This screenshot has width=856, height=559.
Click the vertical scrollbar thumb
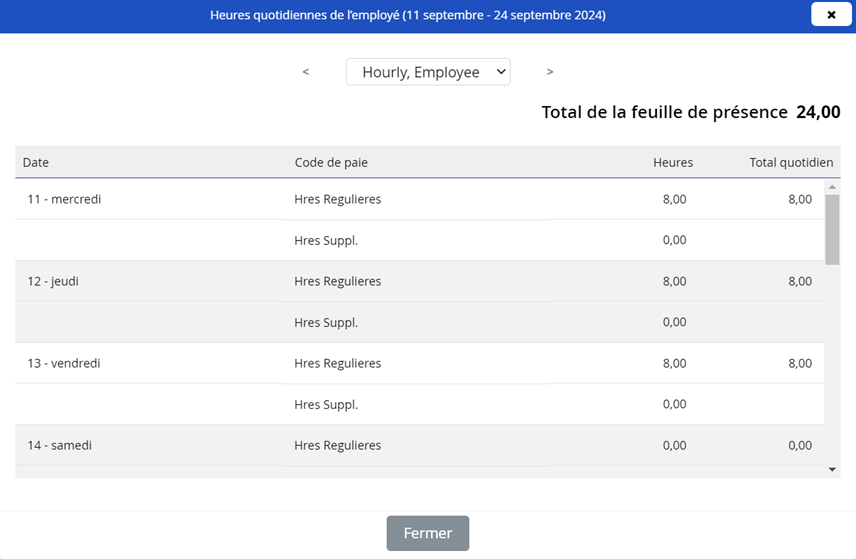pyautogui.click(x=832, y=229)
